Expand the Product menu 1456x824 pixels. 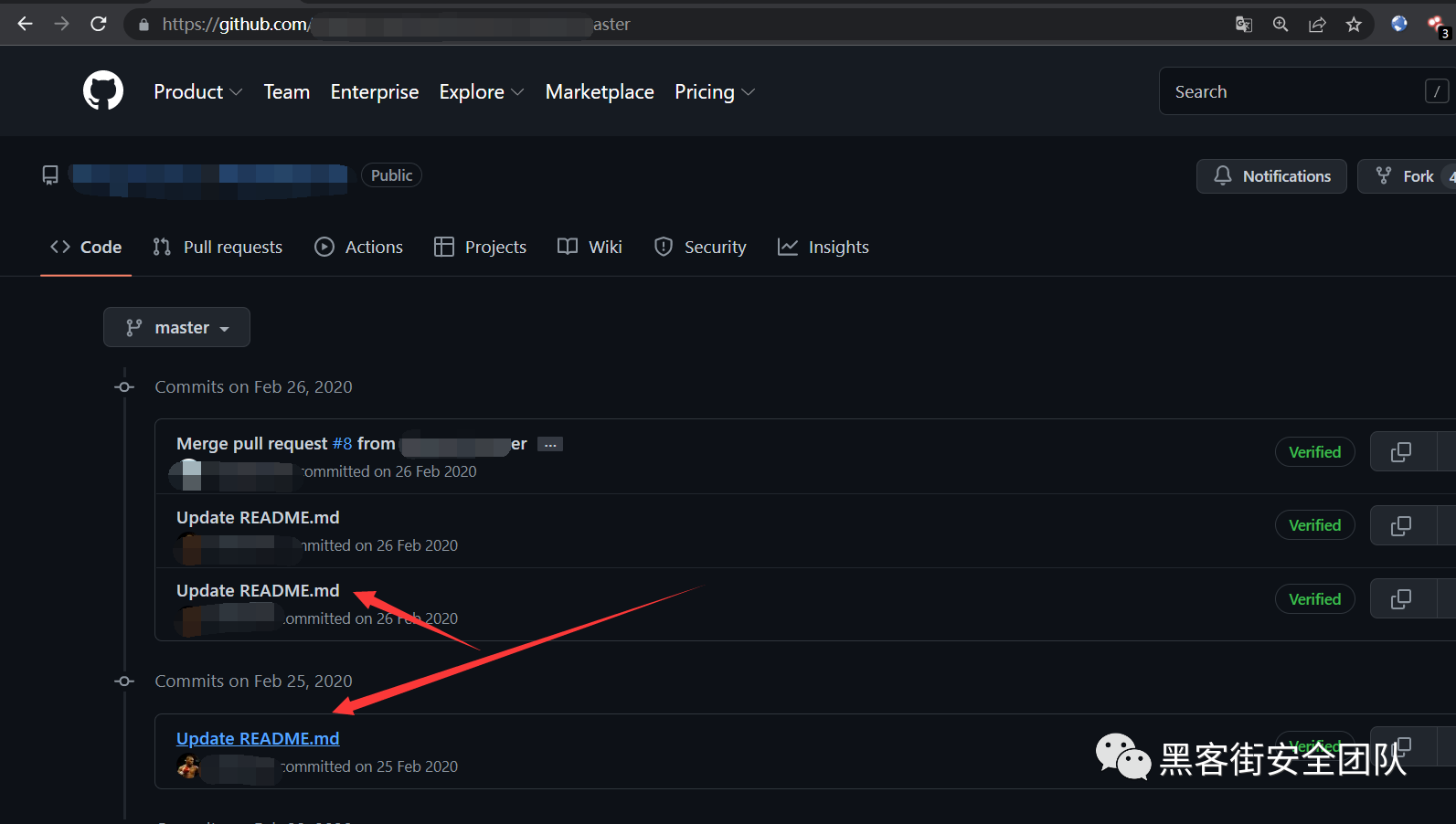(197, 92)
